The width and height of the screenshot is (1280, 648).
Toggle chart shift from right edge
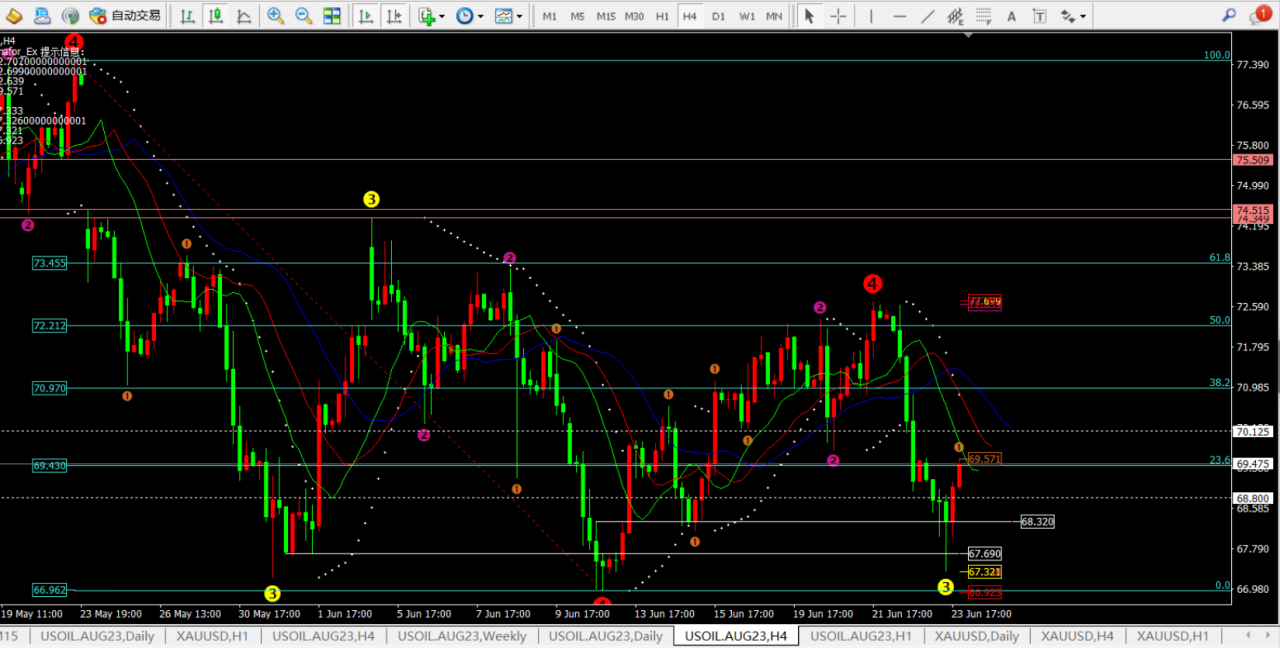(395, 16)
